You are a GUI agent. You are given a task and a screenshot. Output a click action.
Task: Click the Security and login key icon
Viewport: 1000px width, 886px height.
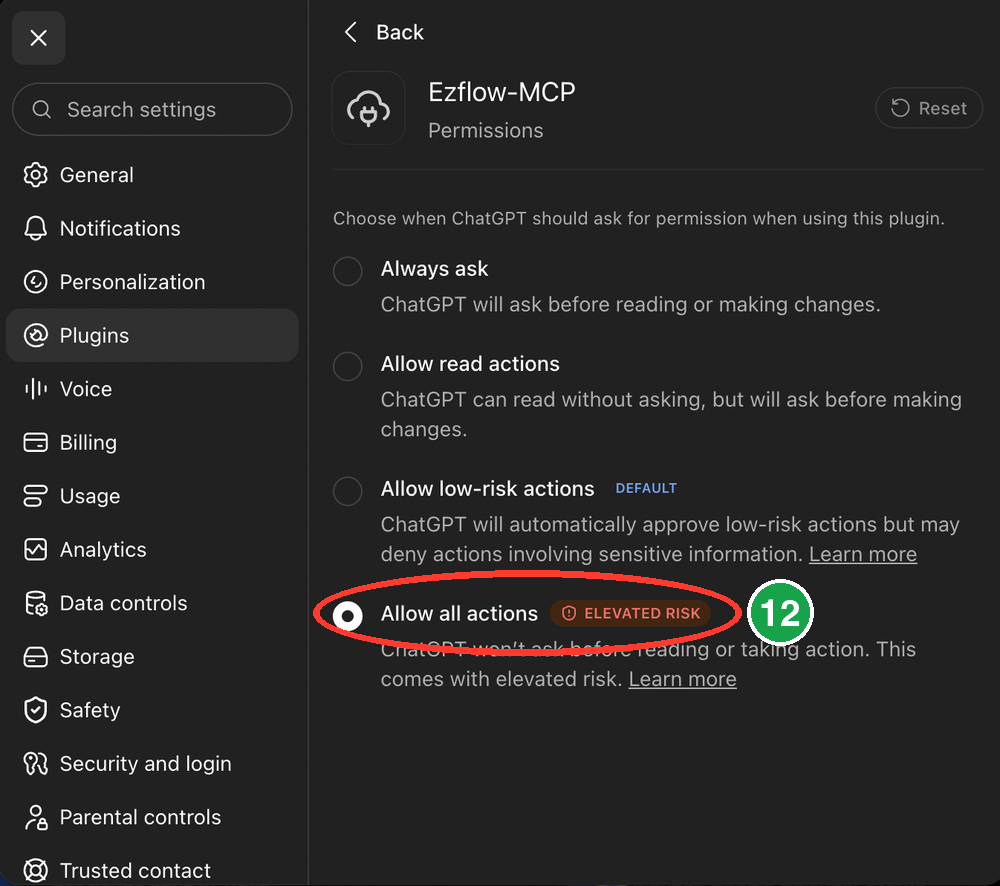pyautogui.click(x=36, y=764)
